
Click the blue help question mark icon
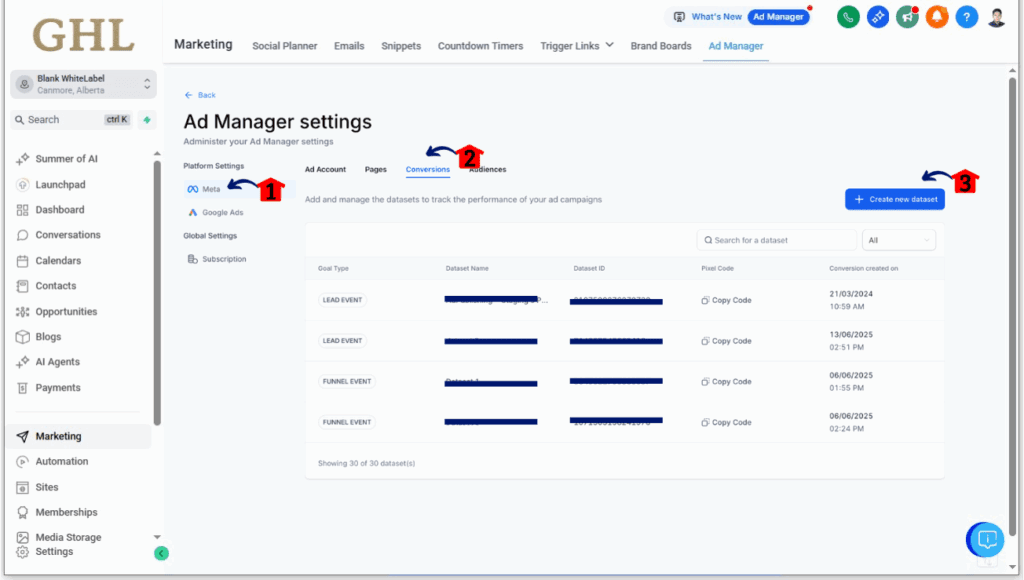pos(967,17)
